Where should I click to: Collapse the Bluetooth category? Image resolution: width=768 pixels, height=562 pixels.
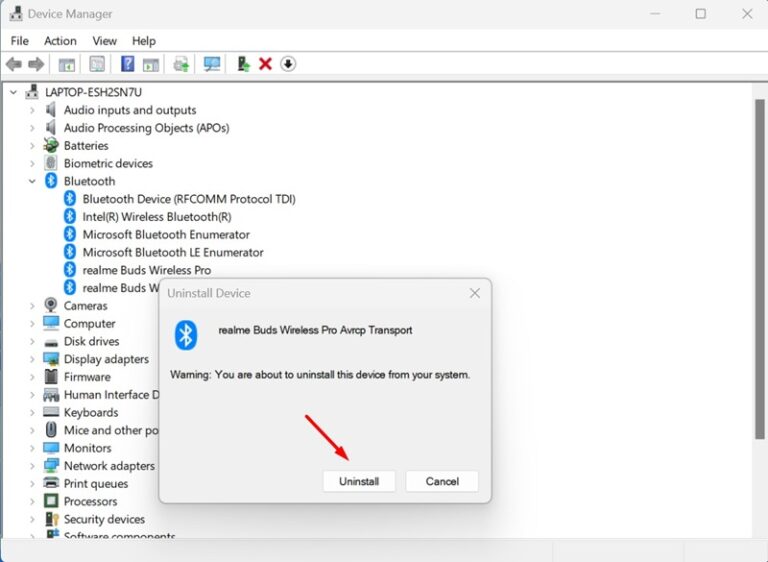[x=32, y=181]
